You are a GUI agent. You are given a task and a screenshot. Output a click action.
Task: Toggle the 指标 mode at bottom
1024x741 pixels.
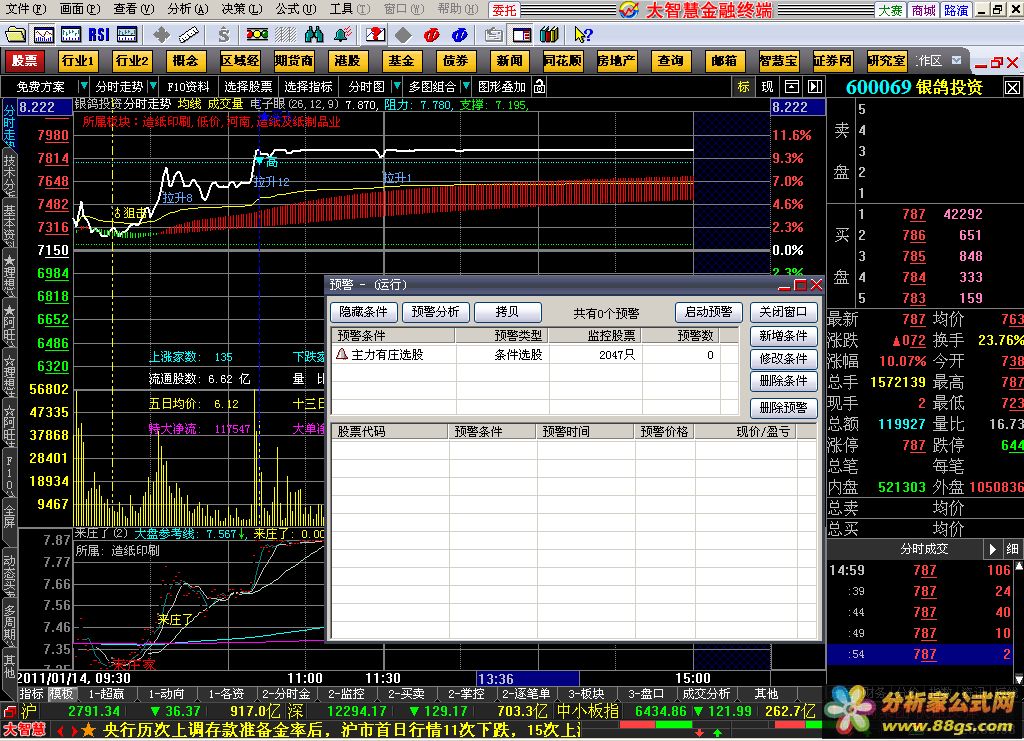pyautogui.click(x=31, y=693)
